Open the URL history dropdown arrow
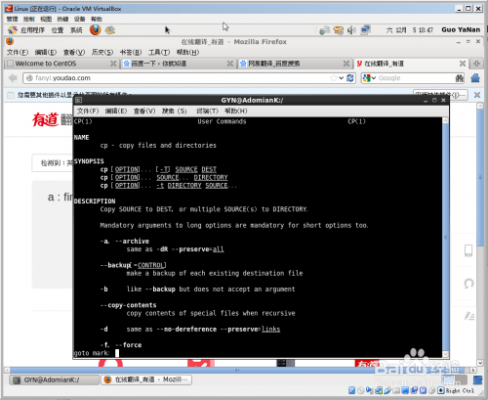 [341, 78]
